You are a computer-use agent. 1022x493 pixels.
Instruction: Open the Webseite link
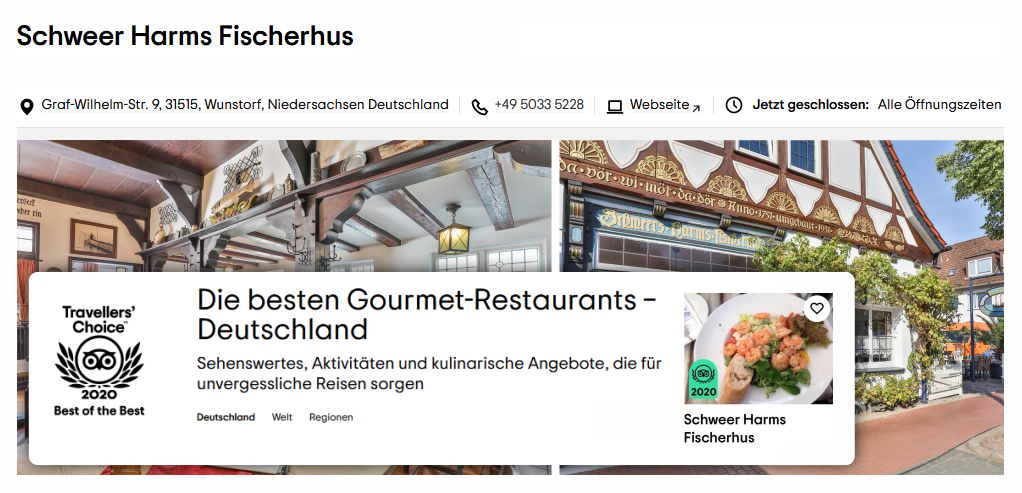coord(660,104)
